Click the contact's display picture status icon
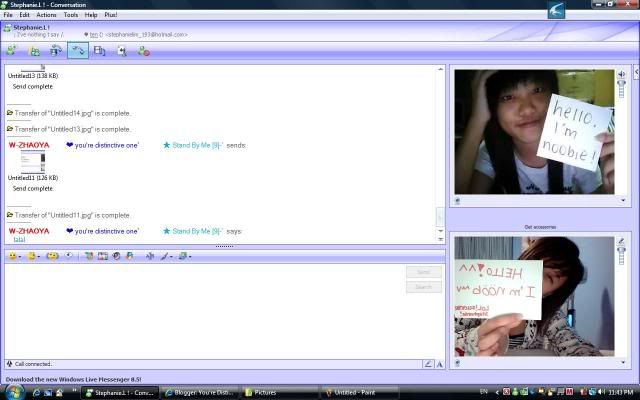Viewport: 640px width, 400px height. pyautogui.click(x=7, y=28)
